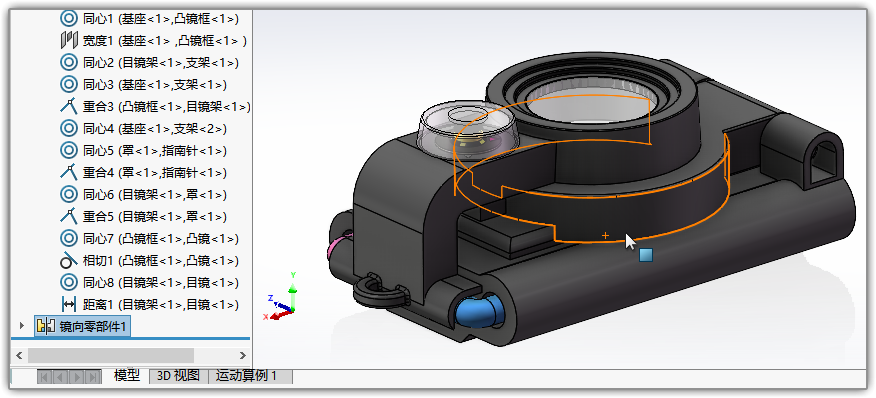Select mate 重合5 (目镜架<1>,罩<1>)
Viewport: 876px width, 398px height.
pos(154,216)
